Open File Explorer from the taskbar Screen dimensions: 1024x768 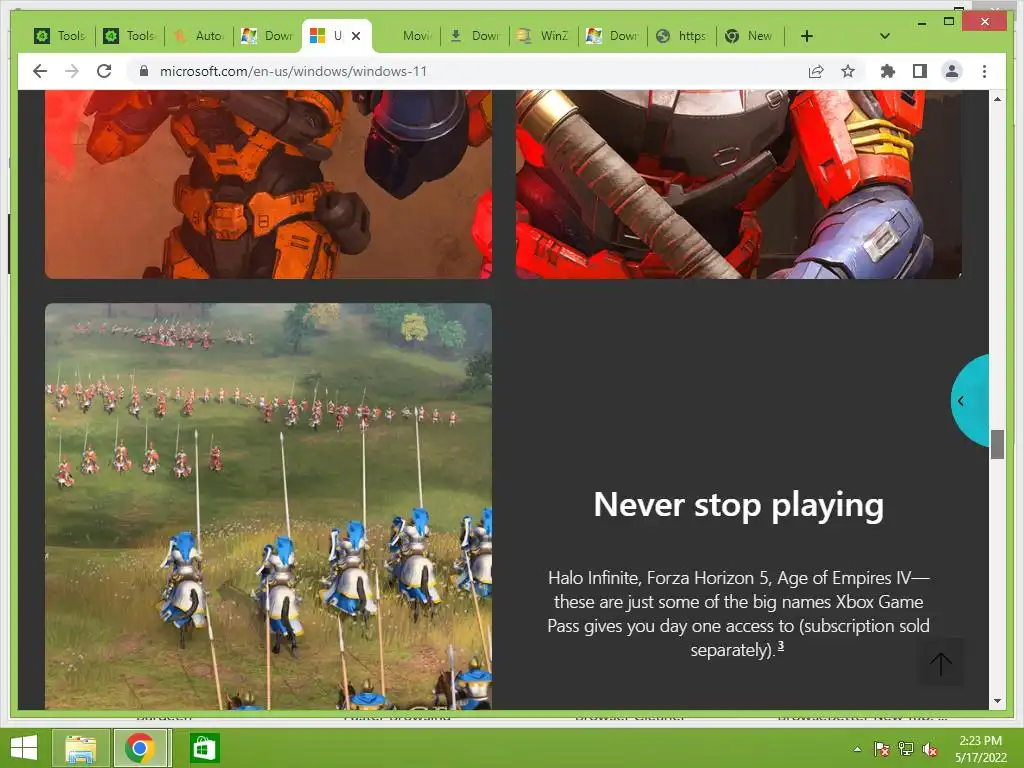(x=80, y=748)
